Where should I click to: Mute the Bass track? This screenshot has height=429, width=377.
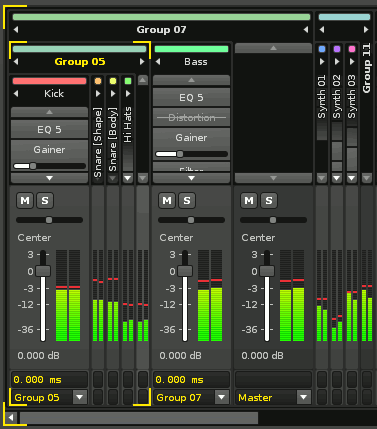(167, 201)
